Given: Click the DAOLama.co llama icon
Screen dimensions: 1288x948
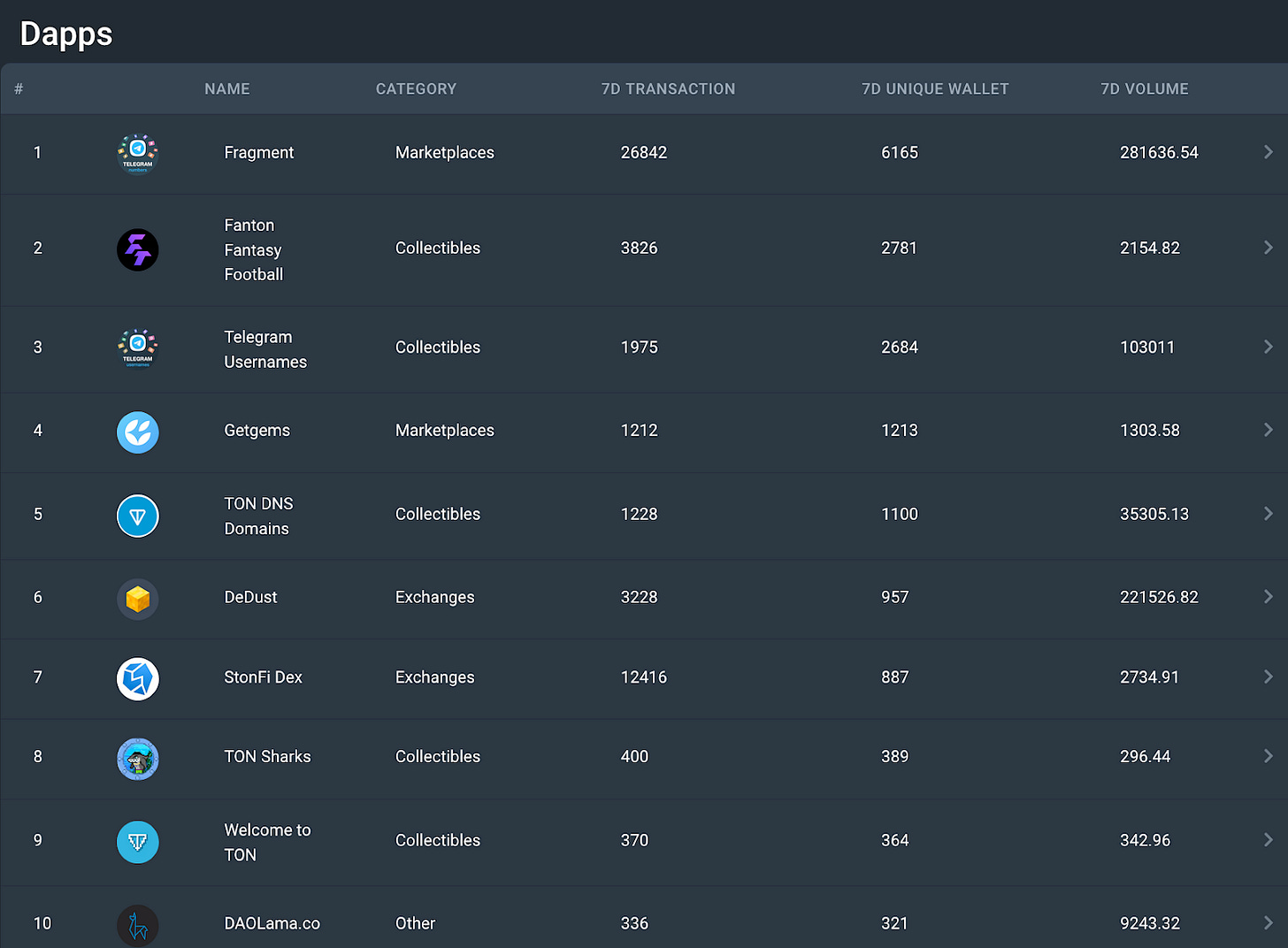Looking at the screenshot, I should click(x=138, y=925).
